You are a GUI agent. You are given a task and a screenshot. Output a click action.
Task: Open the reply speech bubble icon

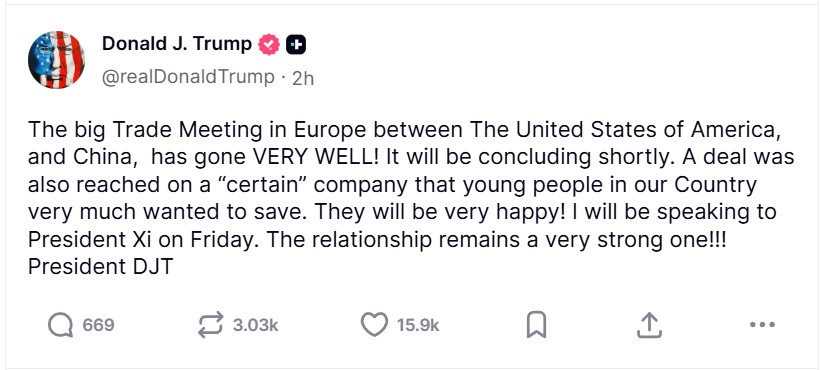60,325
